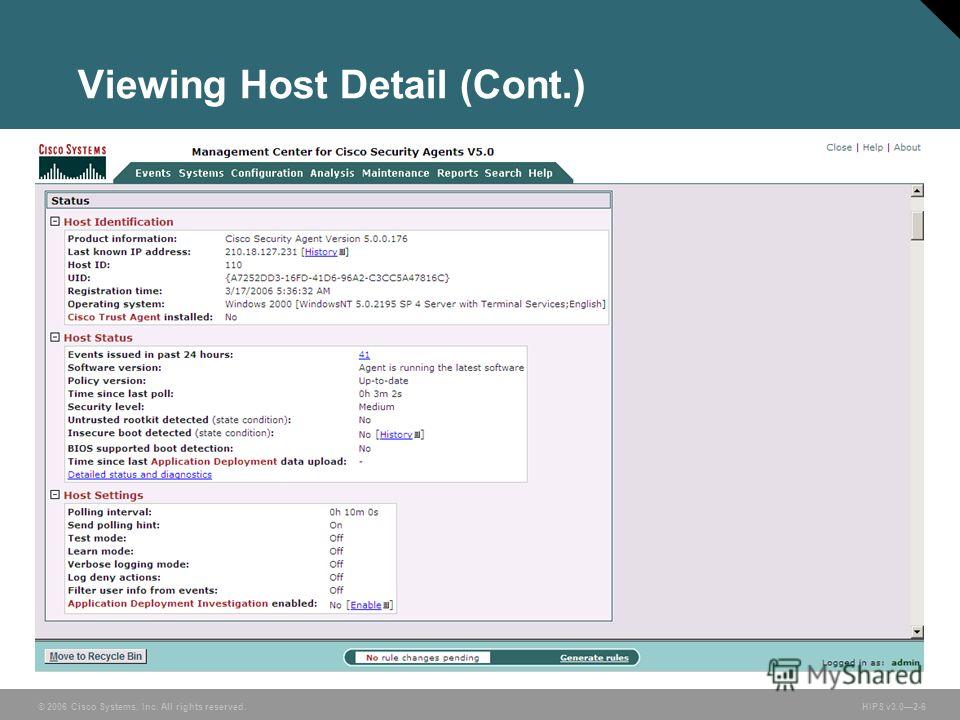
Task: Click IP address 210.18.127.231
Action: [261, 252]
